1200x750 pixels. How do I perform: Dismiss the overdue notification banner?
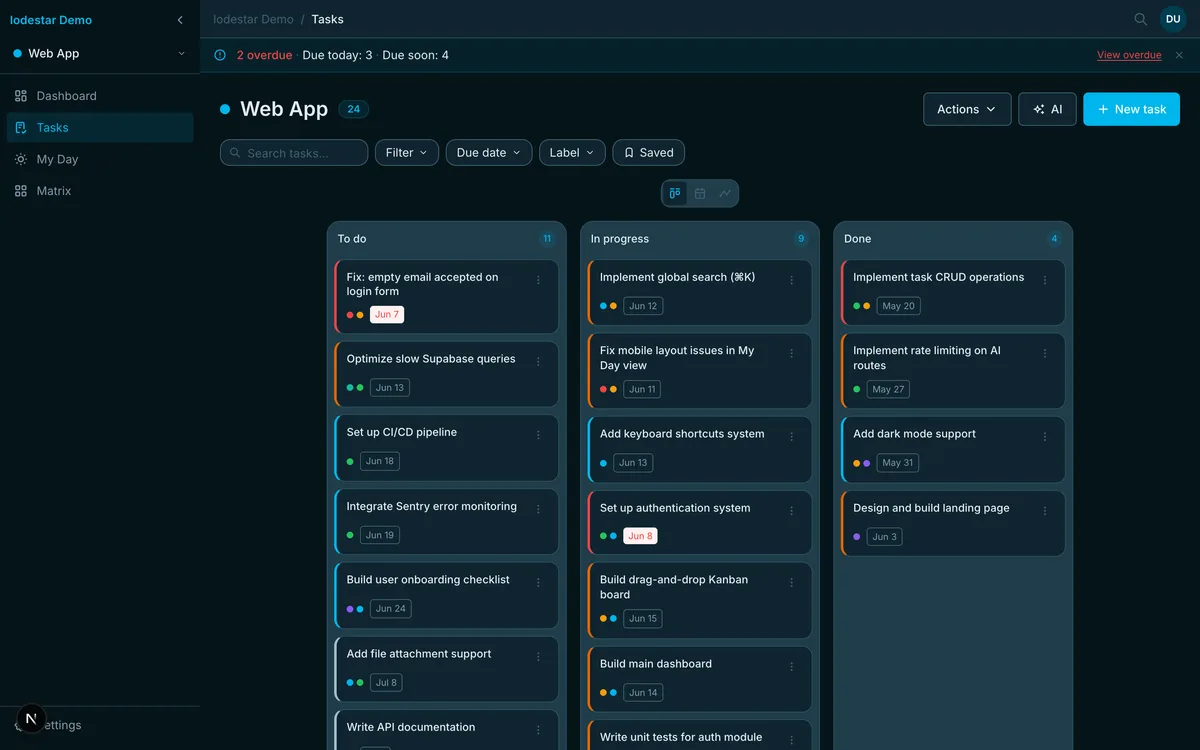(1179, 55)
